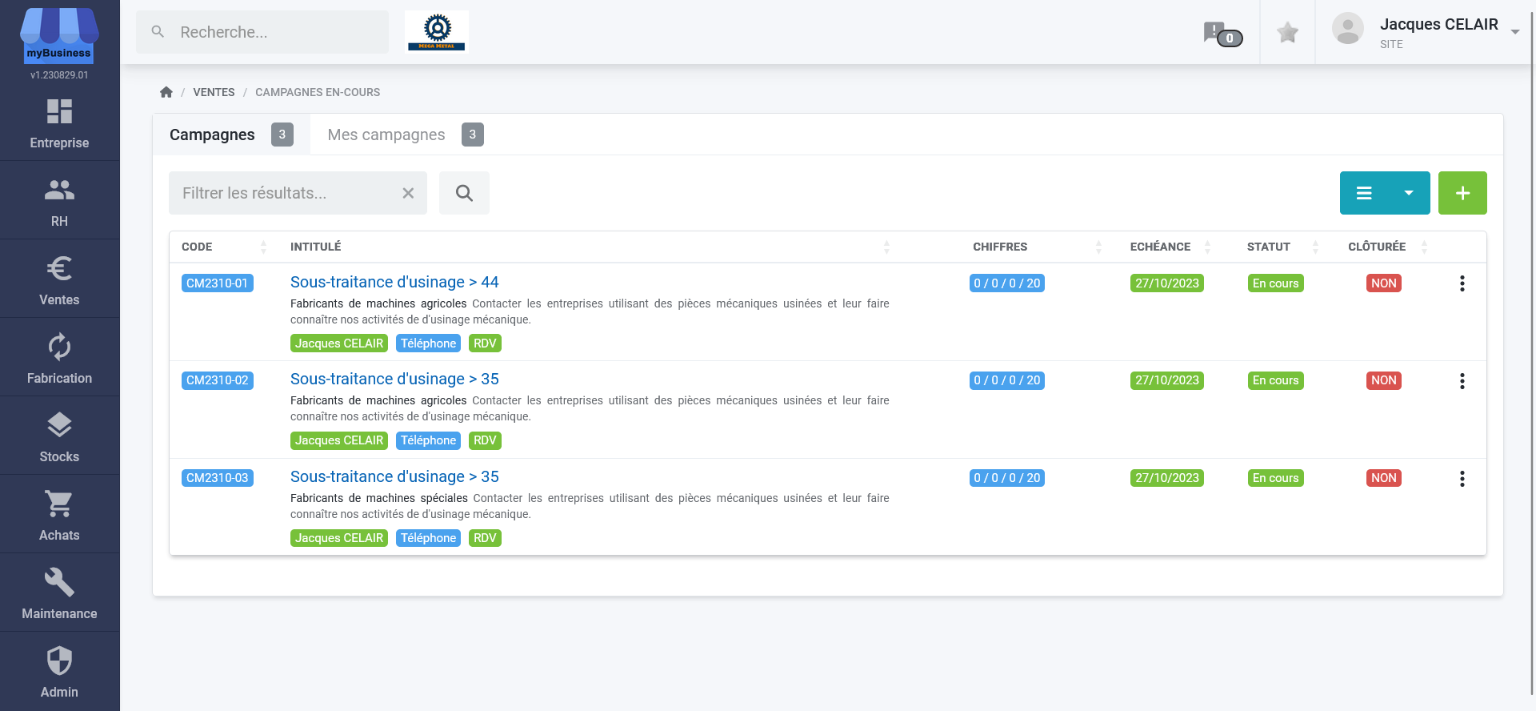This screenshot has width=1536, height=711.
Task: Open actions menu for campaign CM2310-02
Action: pyautogui.click(x=1462, y=381)
